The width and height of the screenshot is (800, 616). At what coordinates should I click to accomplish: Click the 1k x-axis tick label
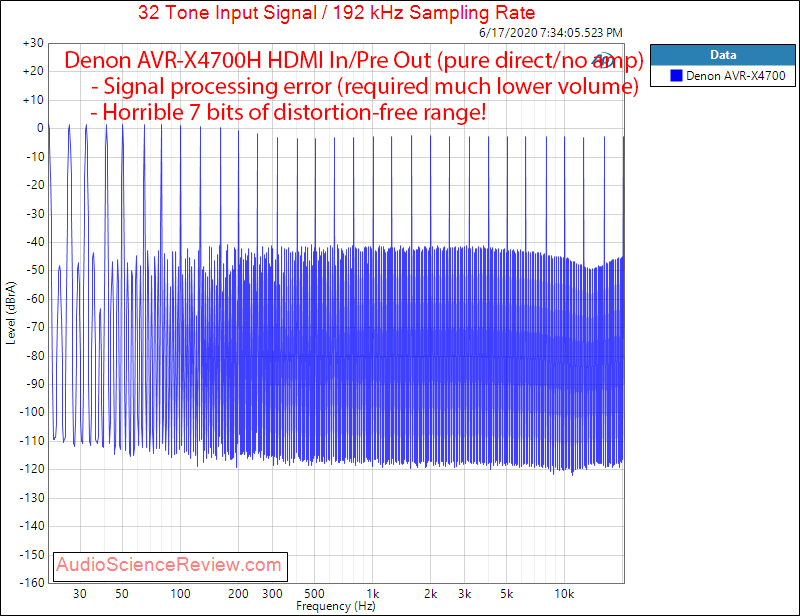pos(373,594)
